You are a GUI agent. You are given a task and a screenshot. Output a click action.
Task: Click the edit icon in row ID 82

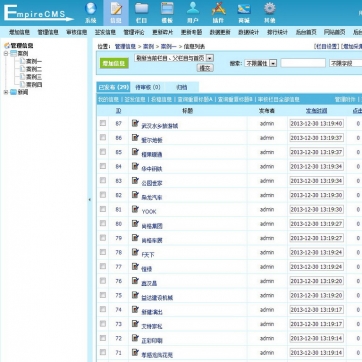click(135, 195)
